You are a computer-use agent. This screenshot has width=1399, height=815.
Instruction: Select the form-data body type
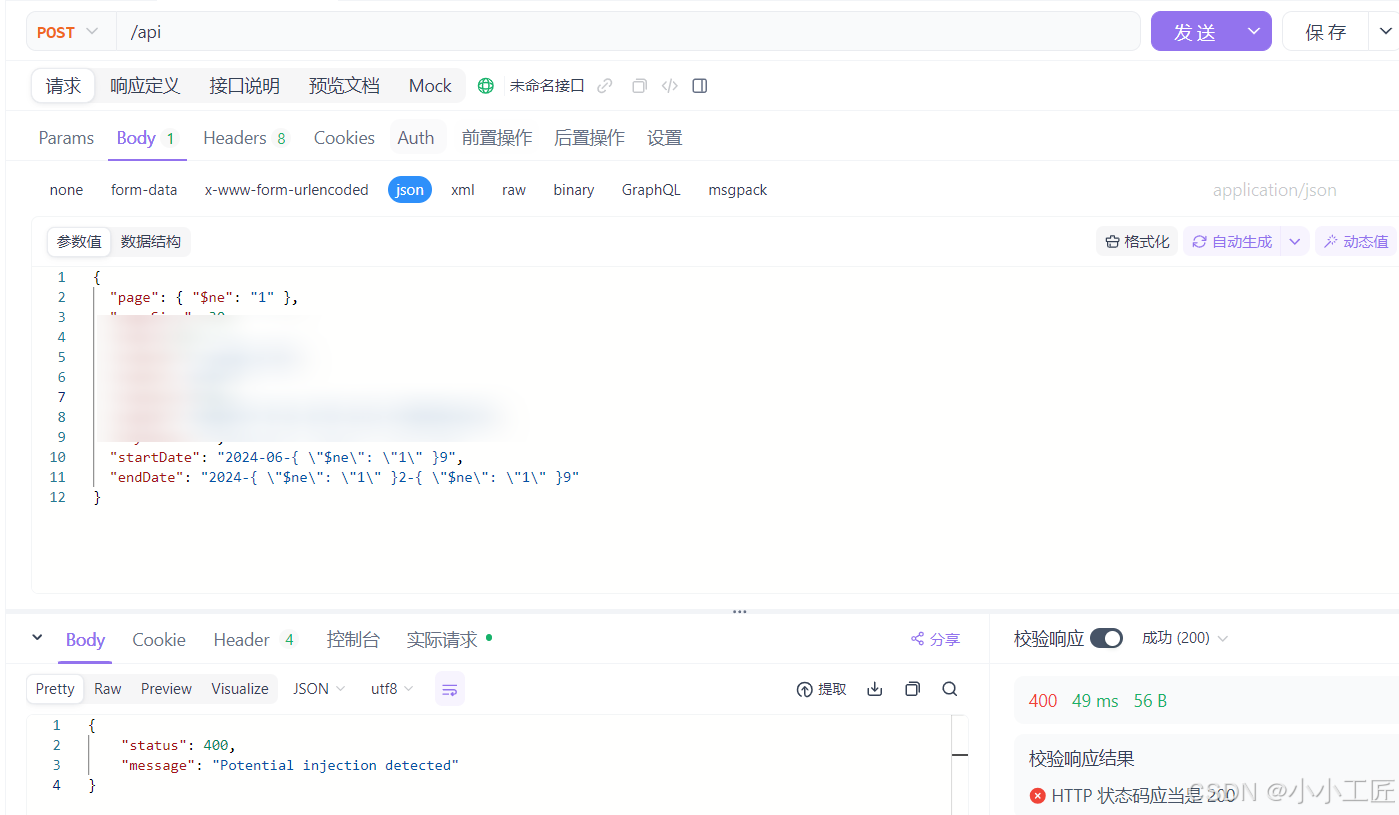[144, 190]
